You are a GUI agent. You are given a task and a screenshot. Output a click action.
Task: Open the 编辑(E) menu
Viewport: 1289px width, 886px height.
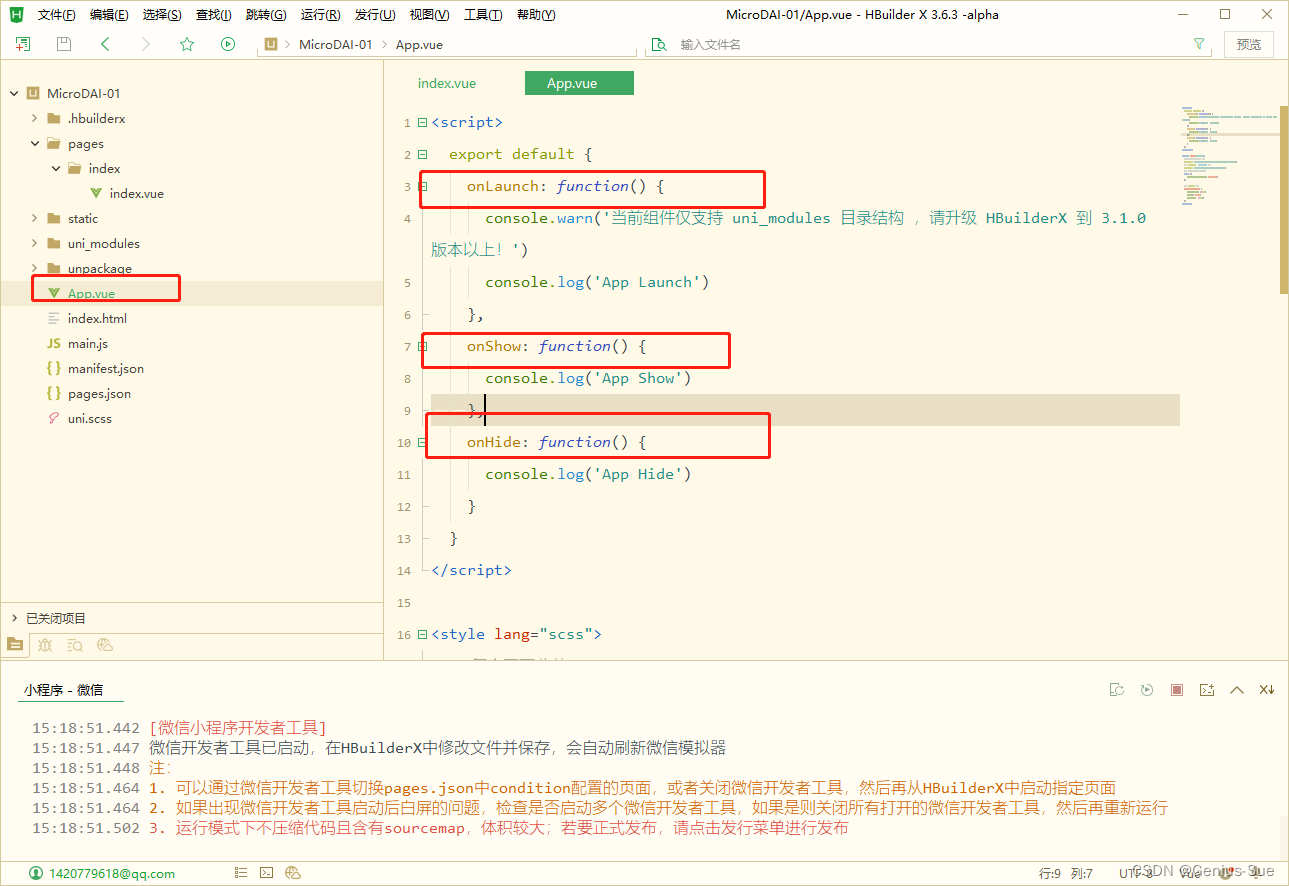pyautogui.click(x=109, y=14)
